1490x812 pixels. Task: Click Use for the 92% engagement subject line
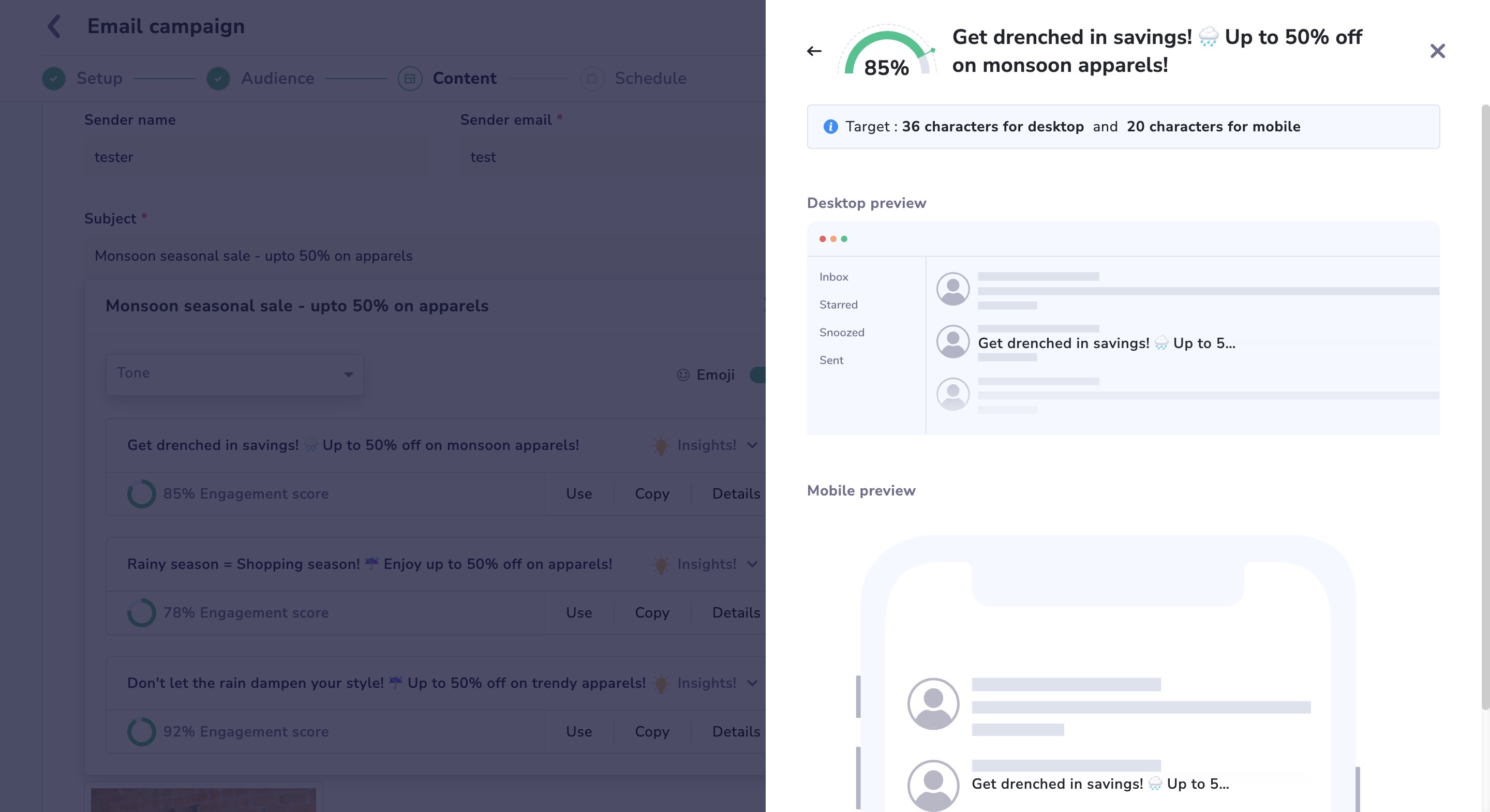point(578,732)
